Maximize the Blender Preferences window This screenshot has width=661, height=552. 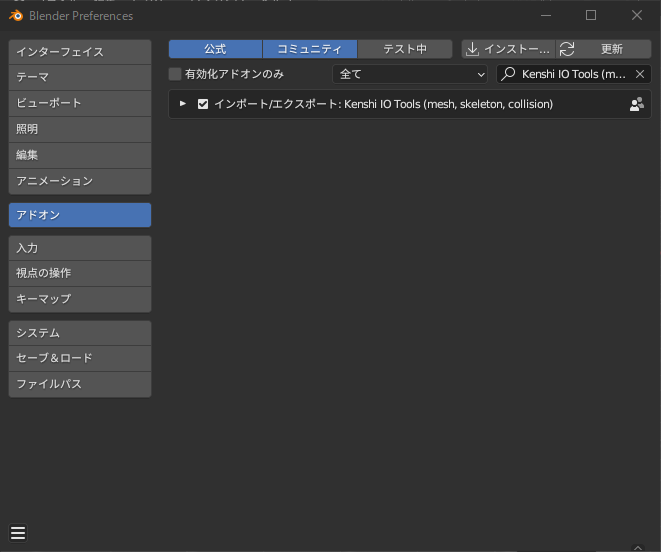point(591,15)
